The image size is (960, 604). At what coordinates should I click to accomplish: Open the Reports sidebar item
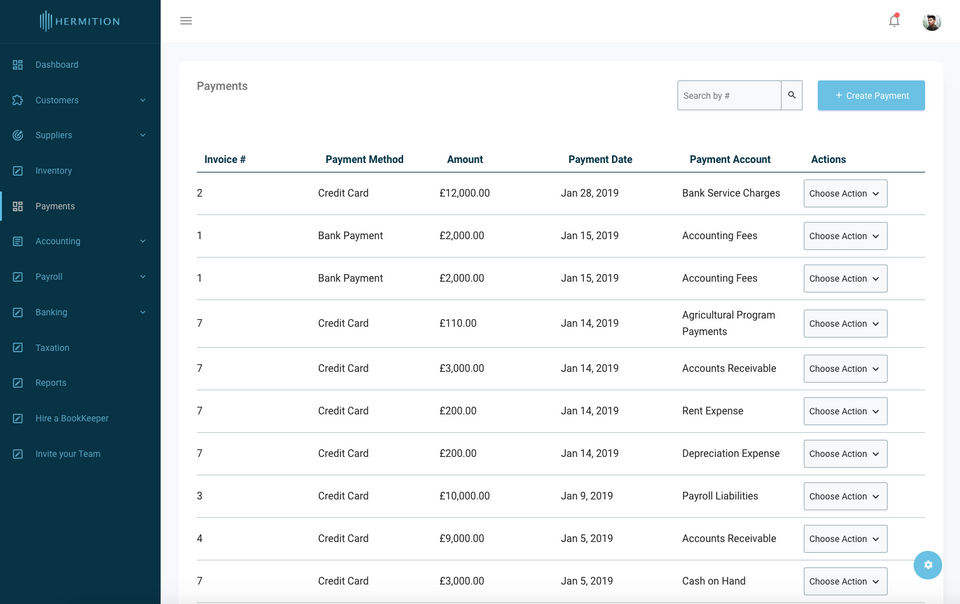51,383
